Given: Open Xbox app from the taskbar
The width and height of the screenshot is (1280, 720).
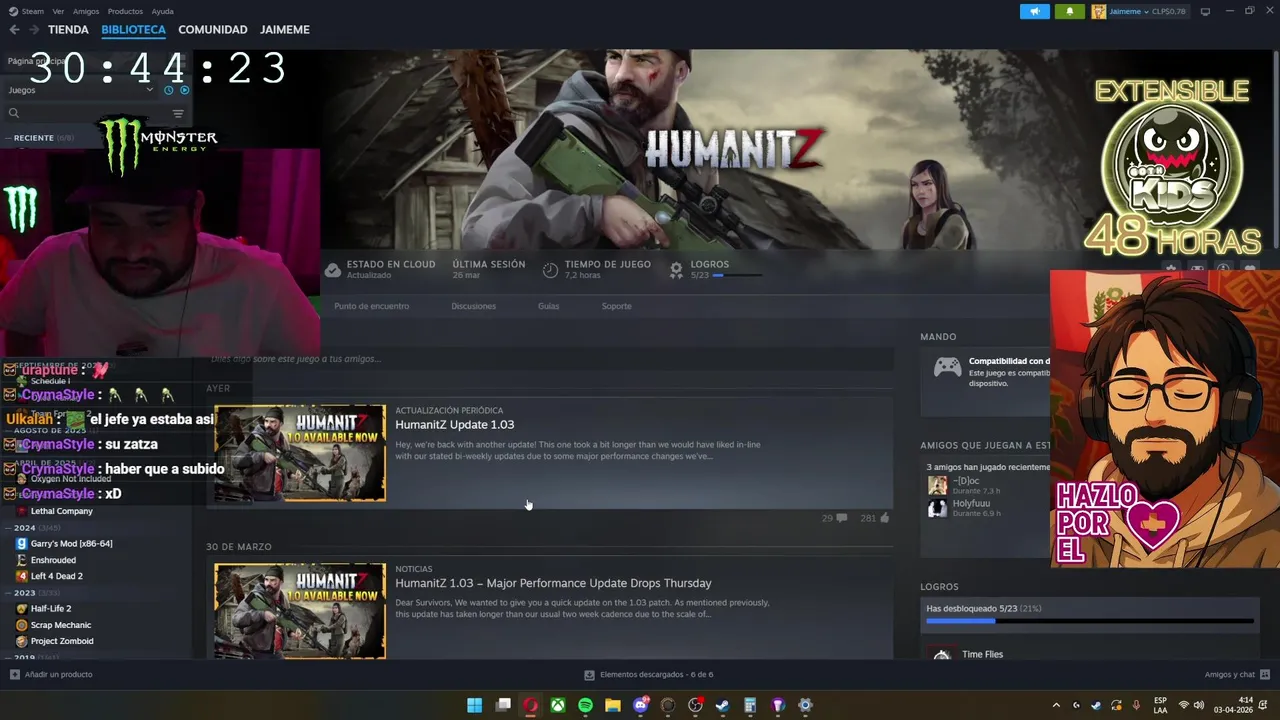Looking at the screenshot, I should click(557, 705).
